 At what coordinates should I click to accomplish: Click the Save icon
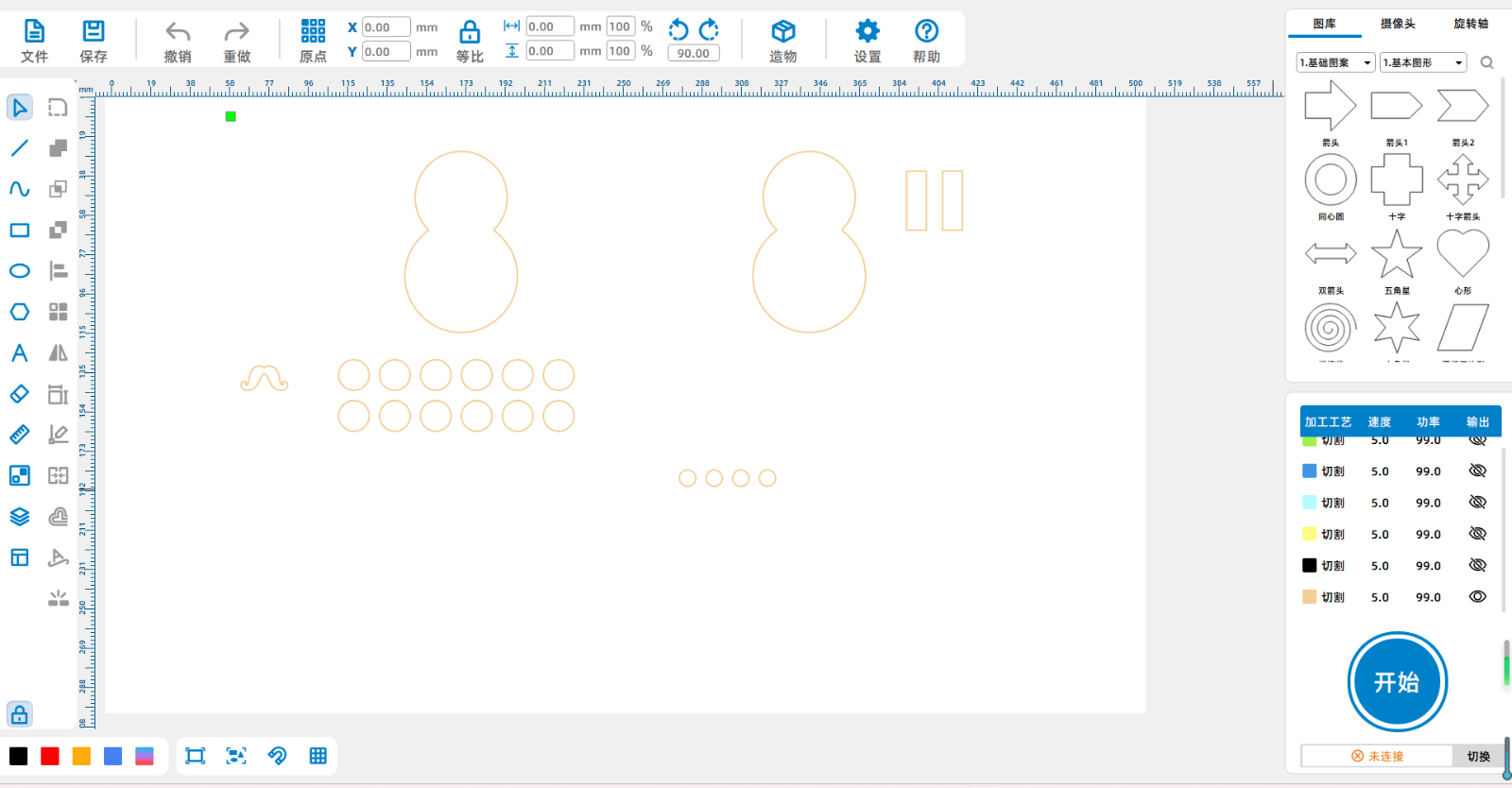click(x=94, y=32)
